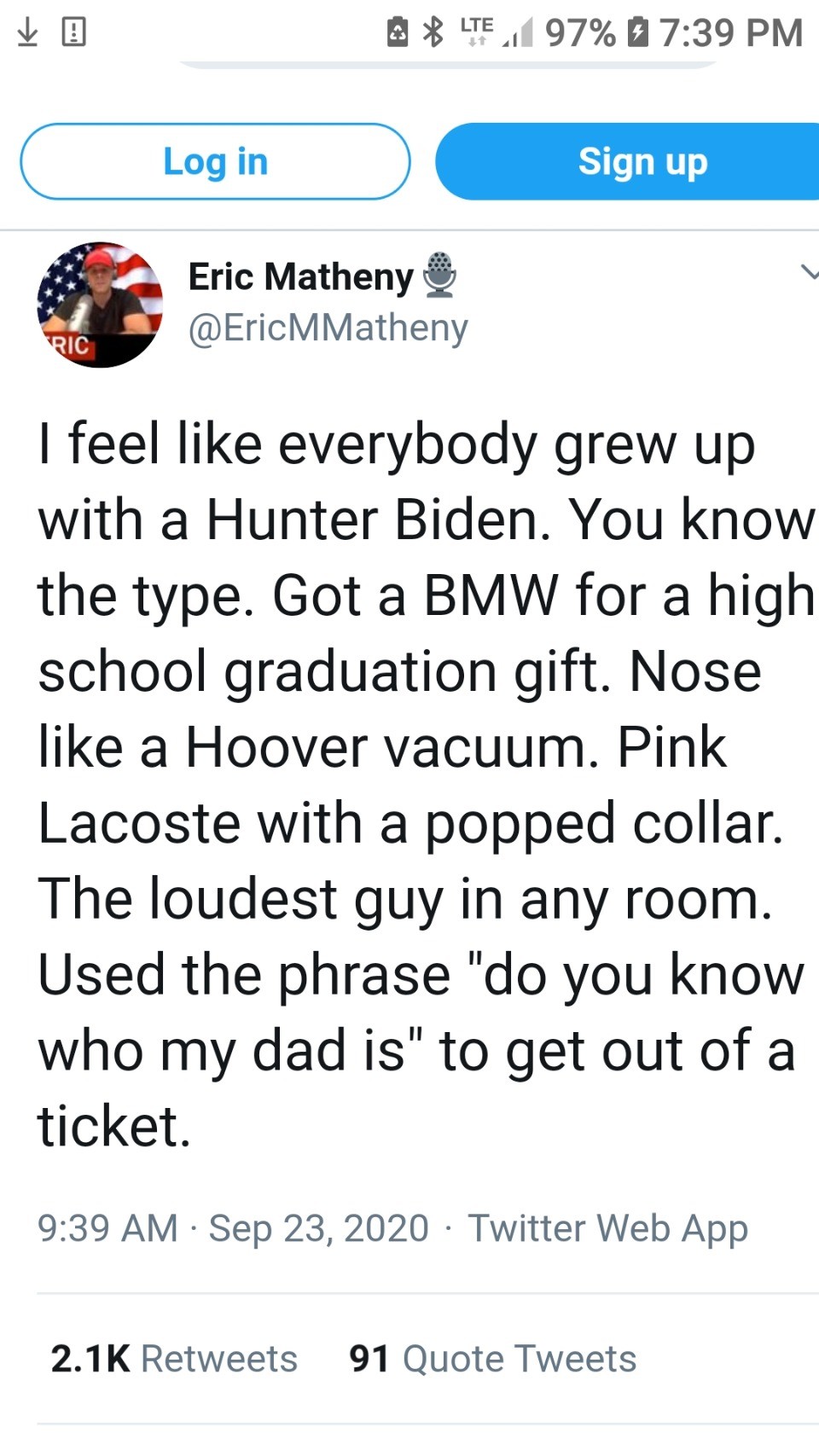The height and width of the screenshot is (1456, 819).
Task: Tap the exclamation alert notification icon
Action: click(x=74, y=32)
